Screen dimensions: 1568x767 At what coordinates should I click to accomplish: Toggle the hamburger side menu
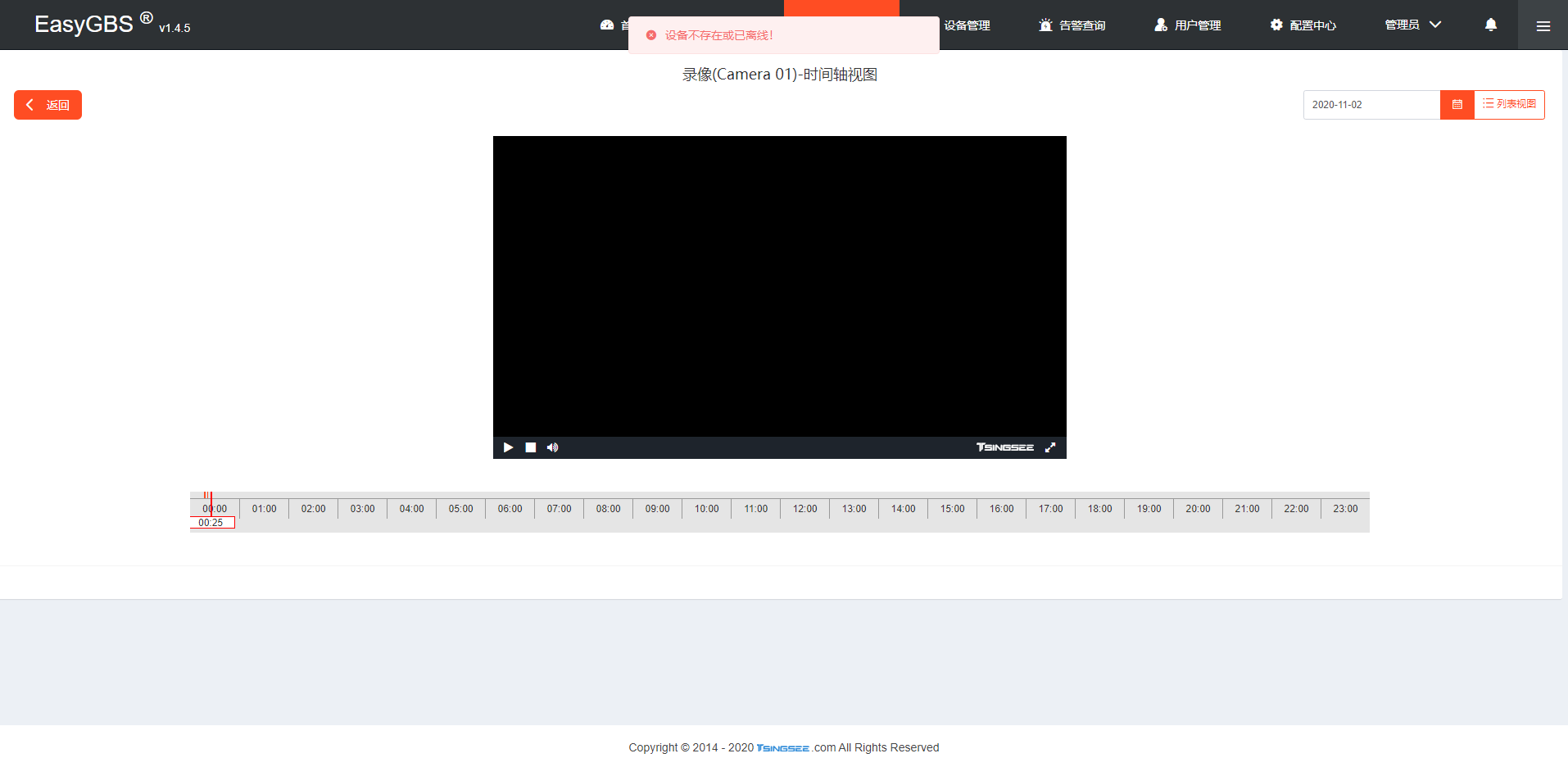coord(1543,25)
